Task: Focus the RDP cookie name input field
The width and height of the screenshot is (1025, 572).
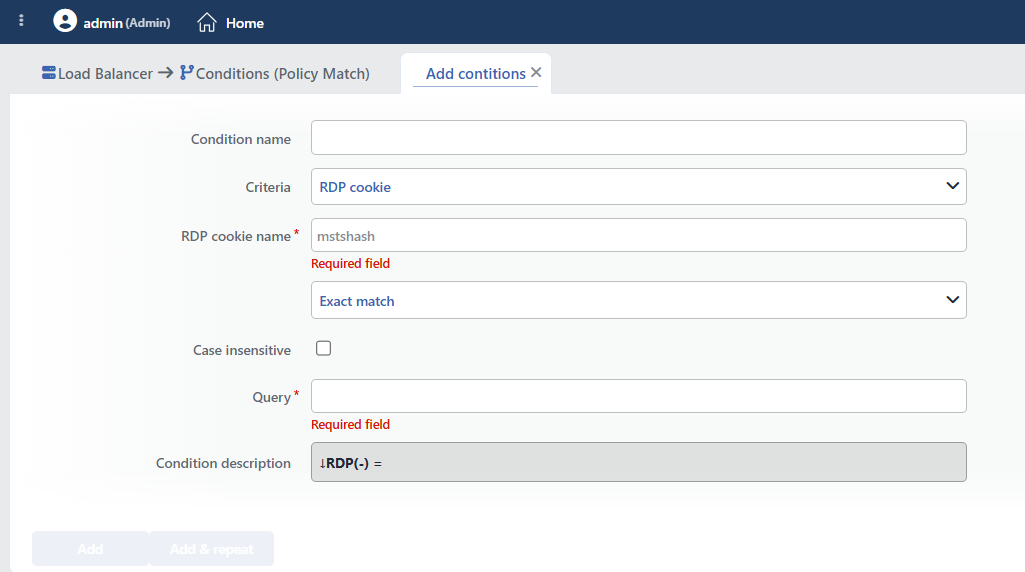Action: tap(639, 235)
